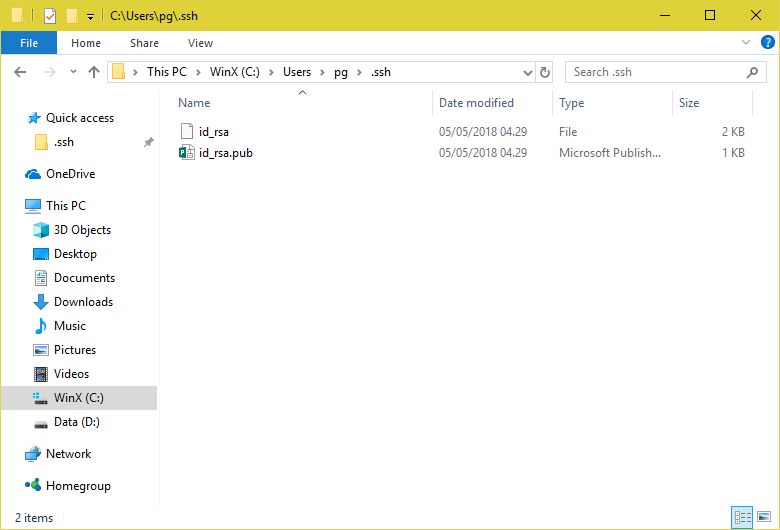Sort by the Name column header
Image resolution: width=780 pixels, height=530 pixels.
coord(194,103)
